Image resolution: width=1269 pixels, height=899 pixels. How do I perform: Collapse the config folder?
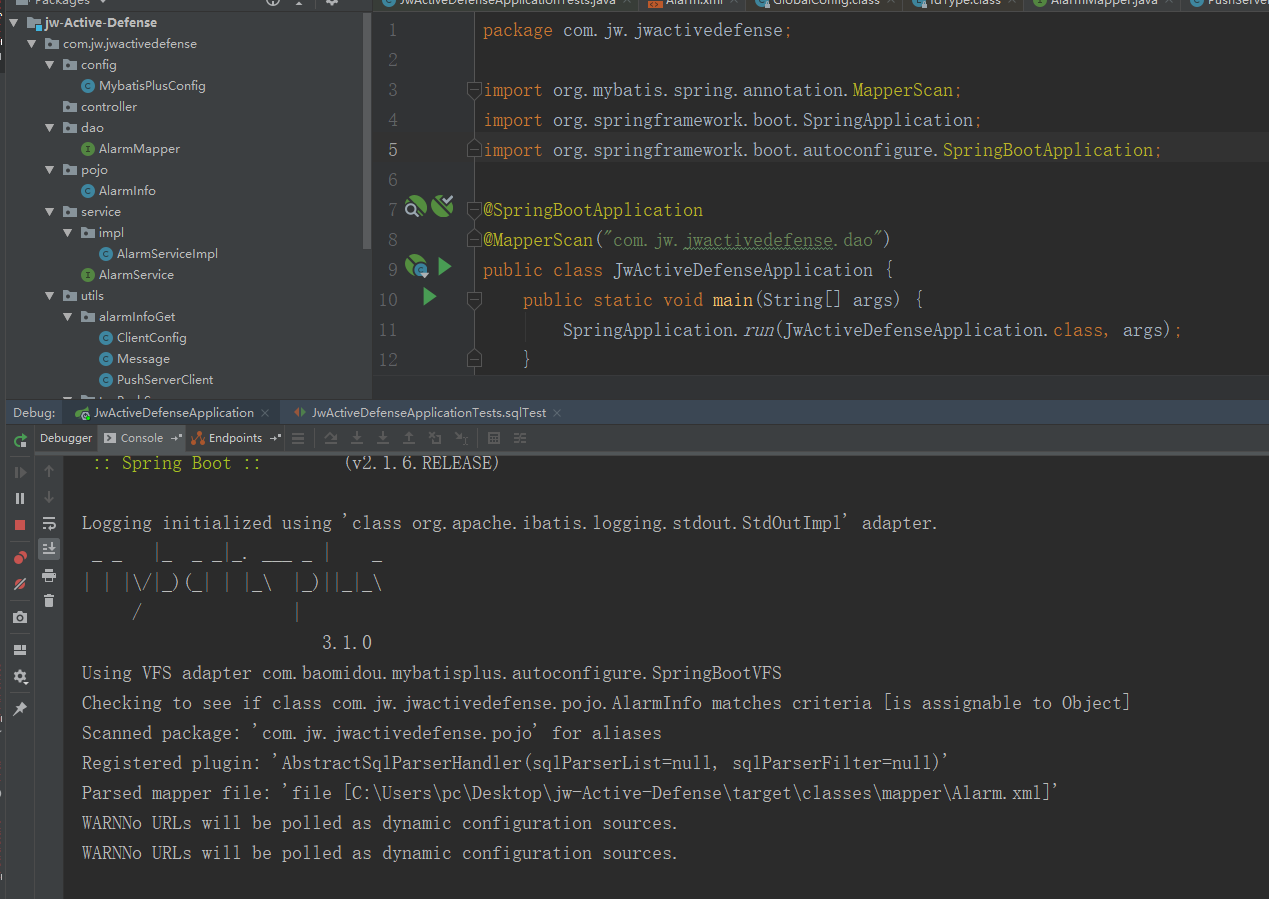[50, 65]
